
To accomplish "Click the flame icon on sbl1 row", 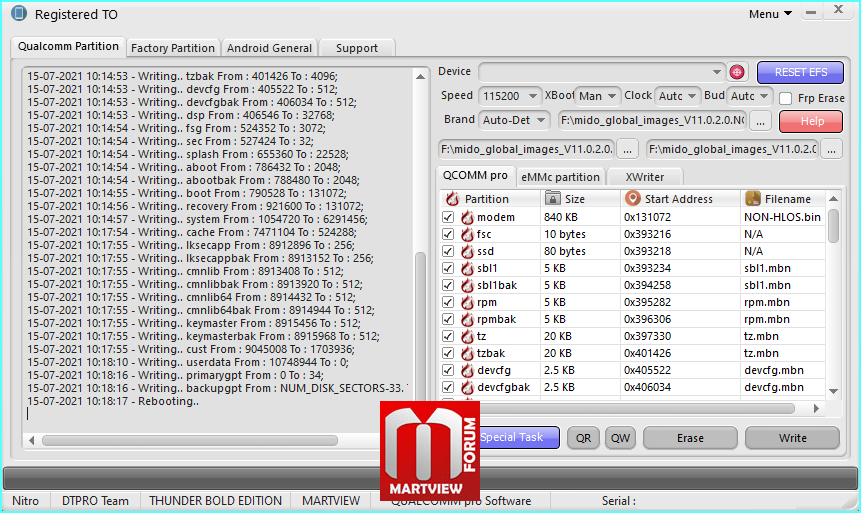I will pyautogui.click(x=467, y=269).
